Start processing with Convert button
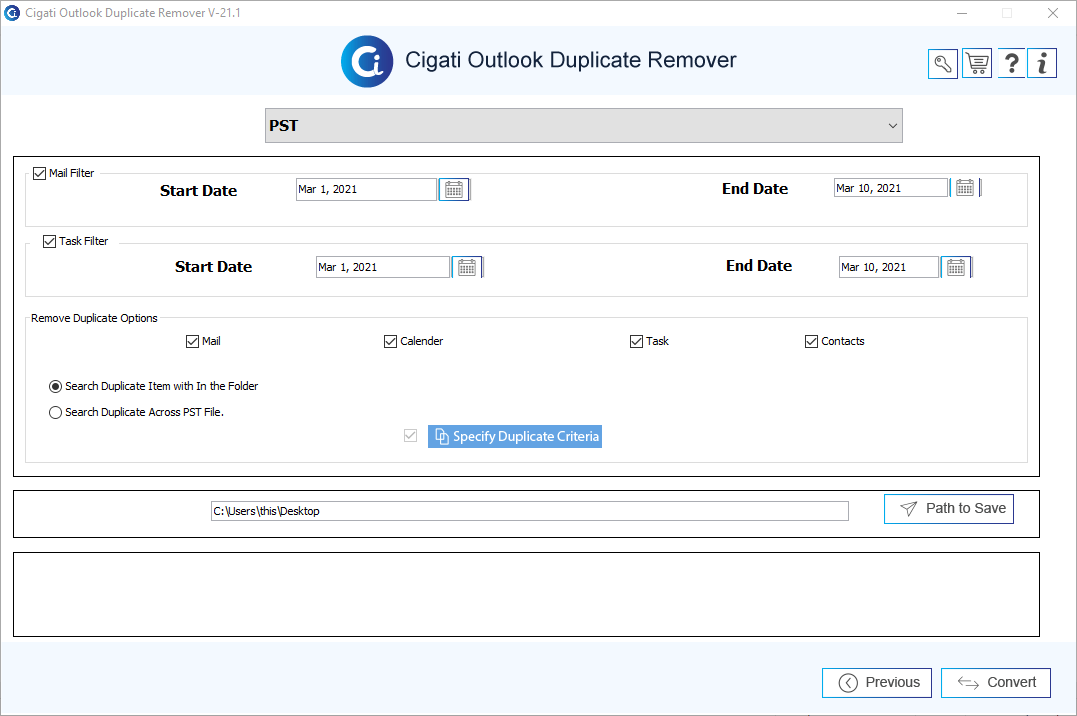 [x=996, y=683]
